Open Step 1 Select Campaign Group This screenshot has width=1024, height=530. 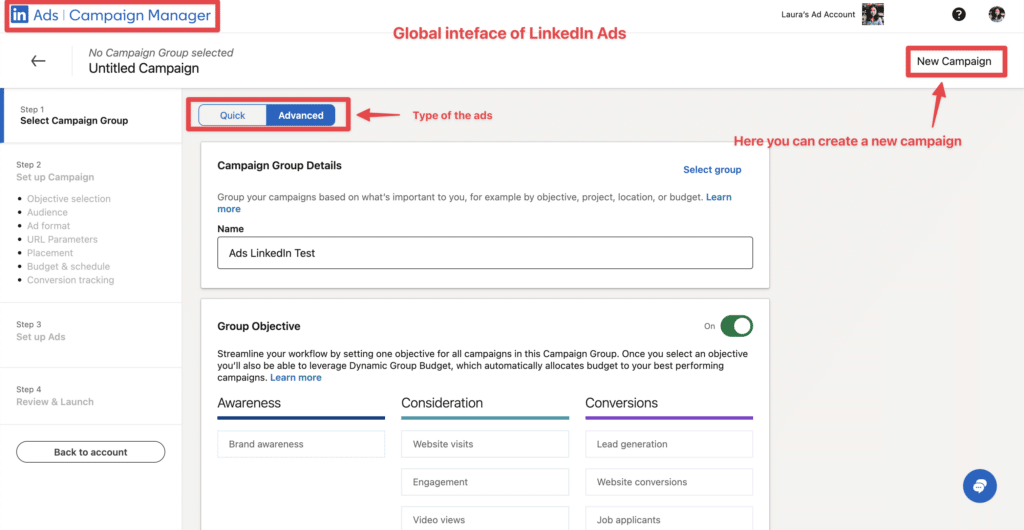click(92, 116)
